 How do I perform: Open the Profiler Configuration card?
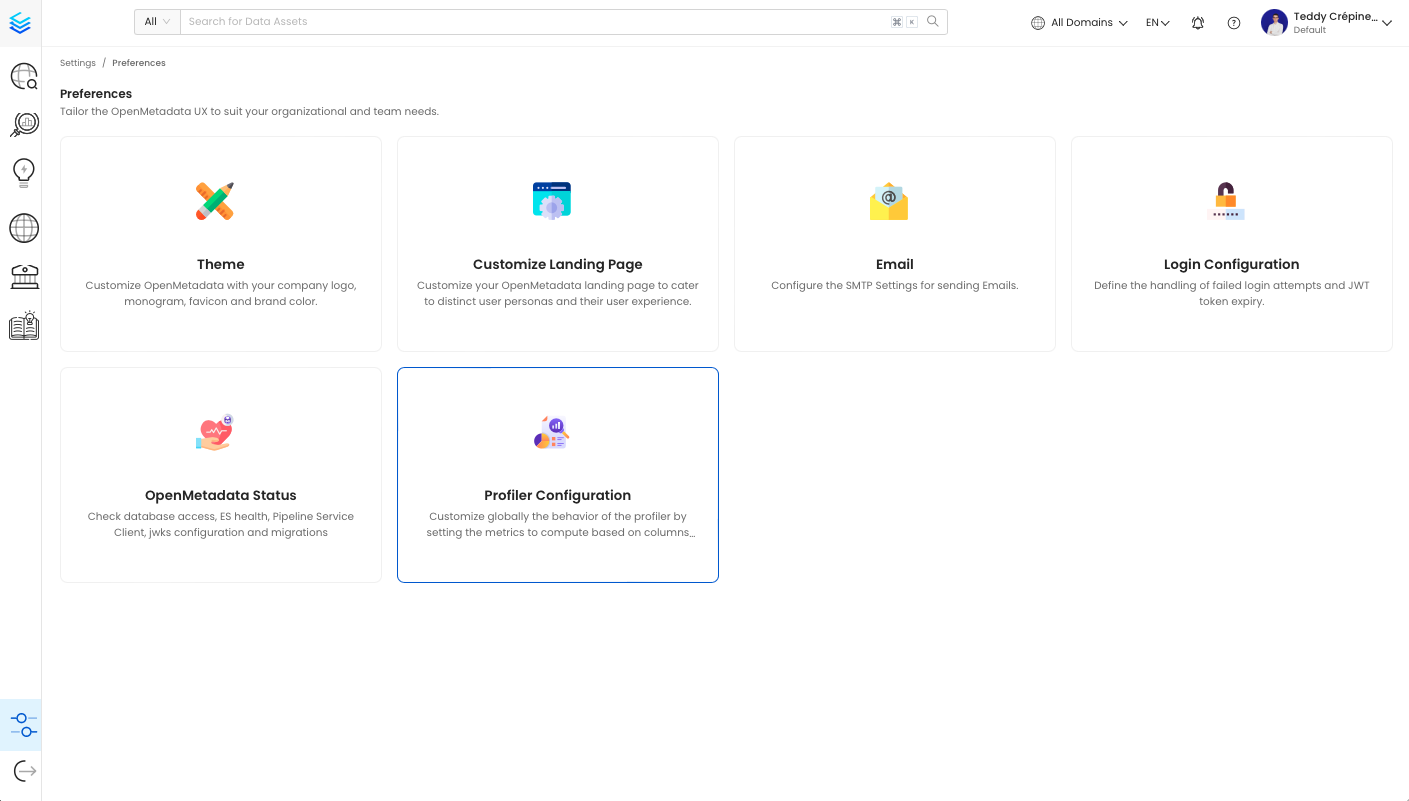click(x=557, y=475)
